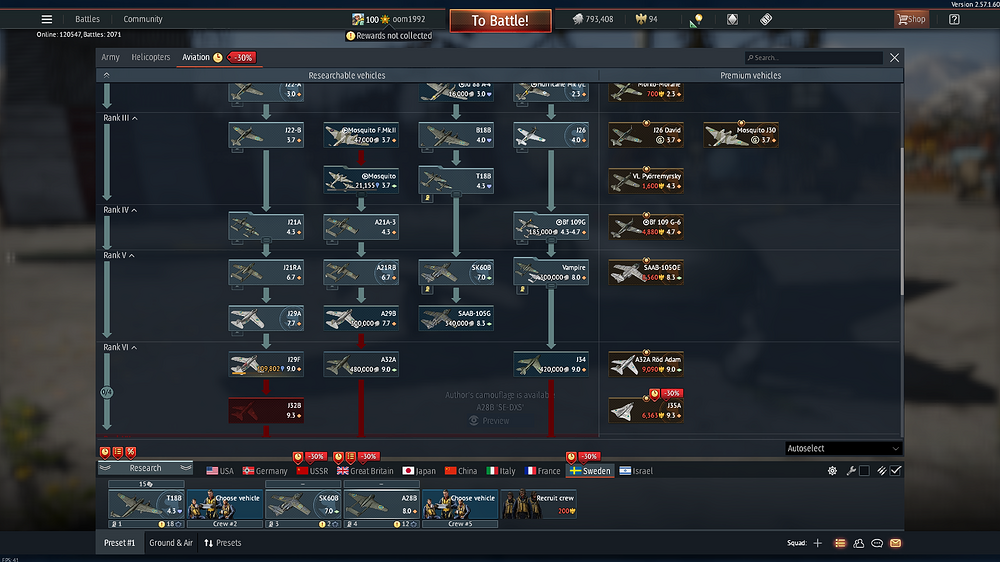Select the A32A attacker
This screenshot has height=562, width=1000.
click(x=361, y=364)
